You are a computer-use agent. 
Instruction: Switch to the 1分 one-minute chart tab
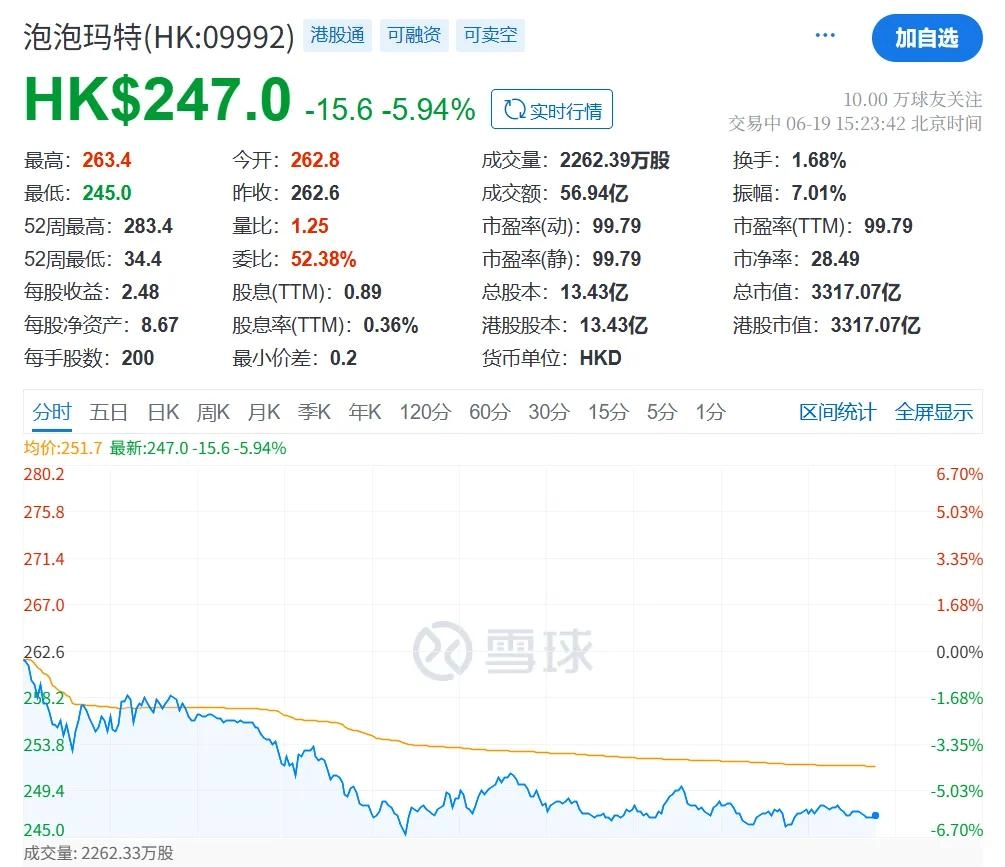click(711, 411)
